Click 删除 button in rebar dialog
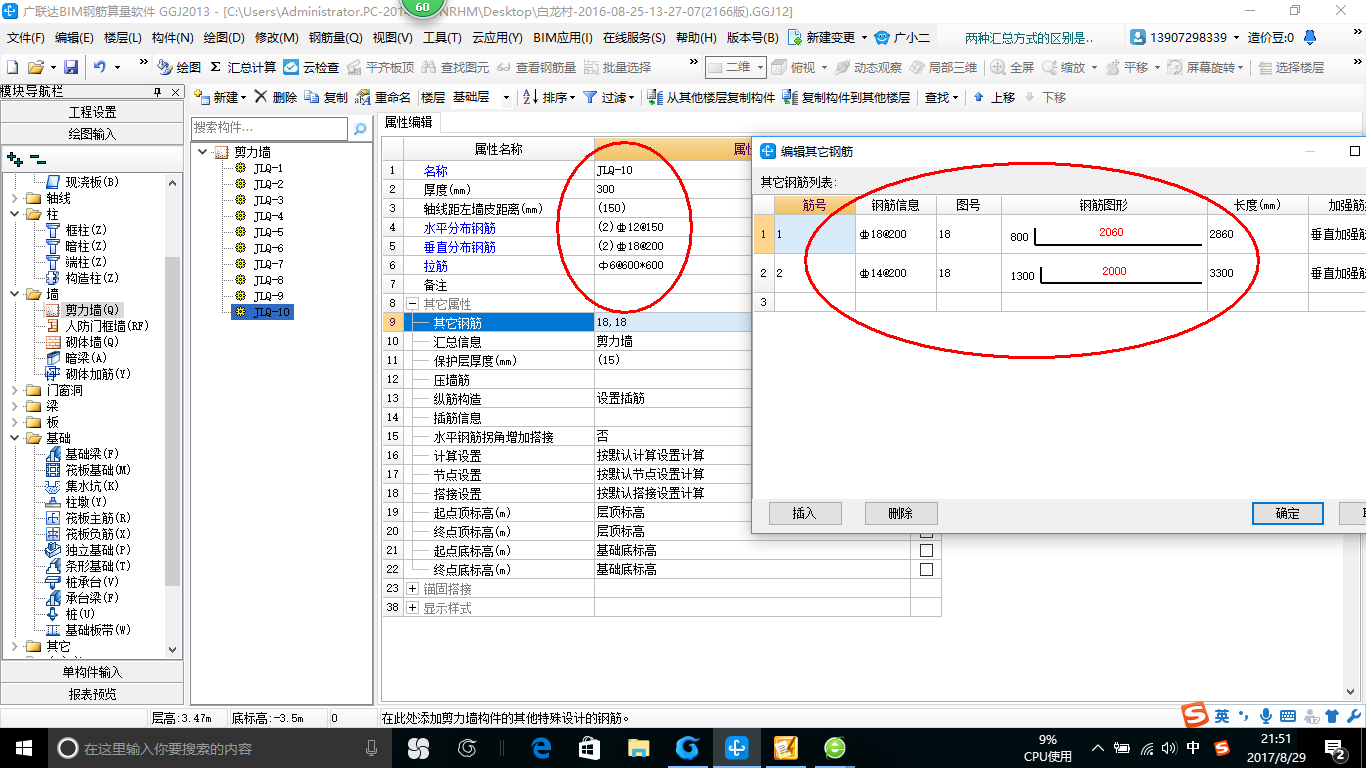The image size is (1366, 768). [x=901, y=513]
